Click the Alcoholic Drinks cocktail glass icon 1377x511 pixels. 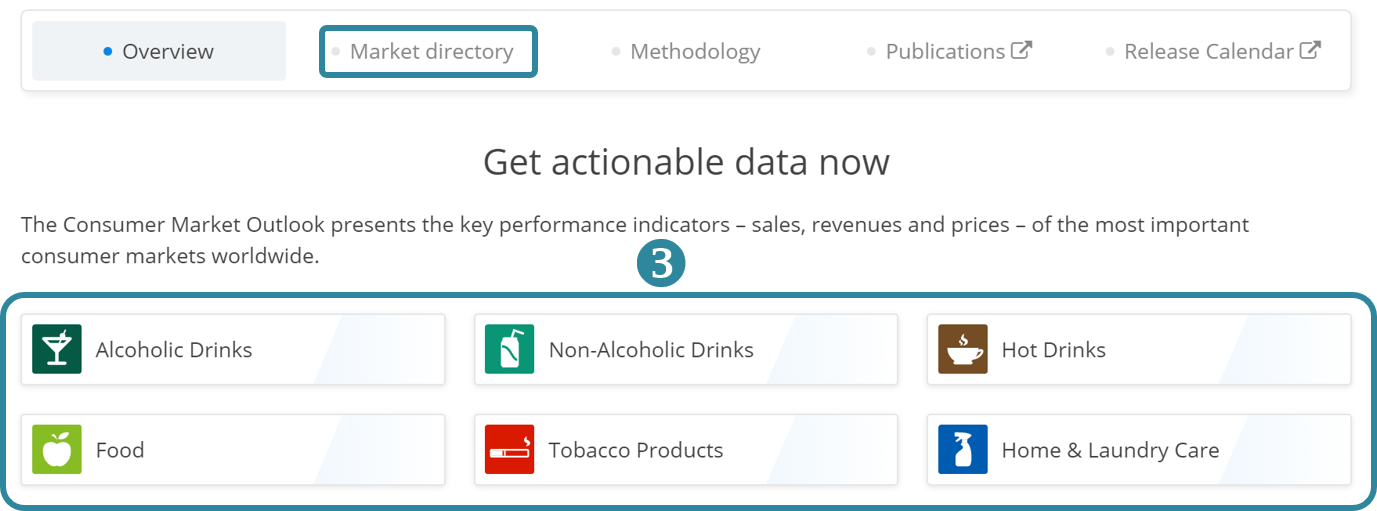[x=57, y=350]
